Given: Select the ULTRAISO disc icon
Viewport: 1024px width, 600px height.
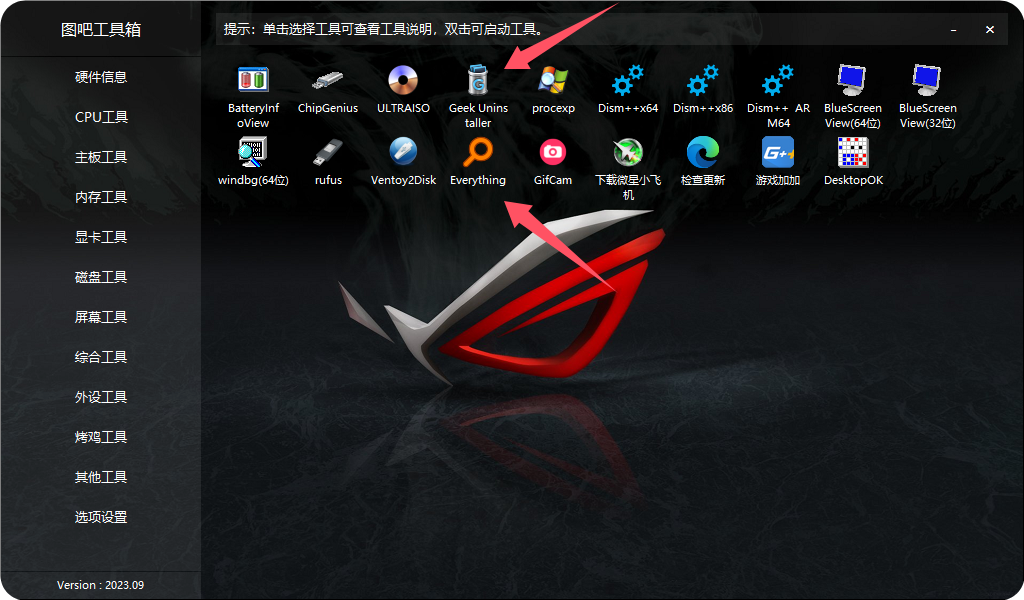Looking at the screenshot, I should 403,80.
